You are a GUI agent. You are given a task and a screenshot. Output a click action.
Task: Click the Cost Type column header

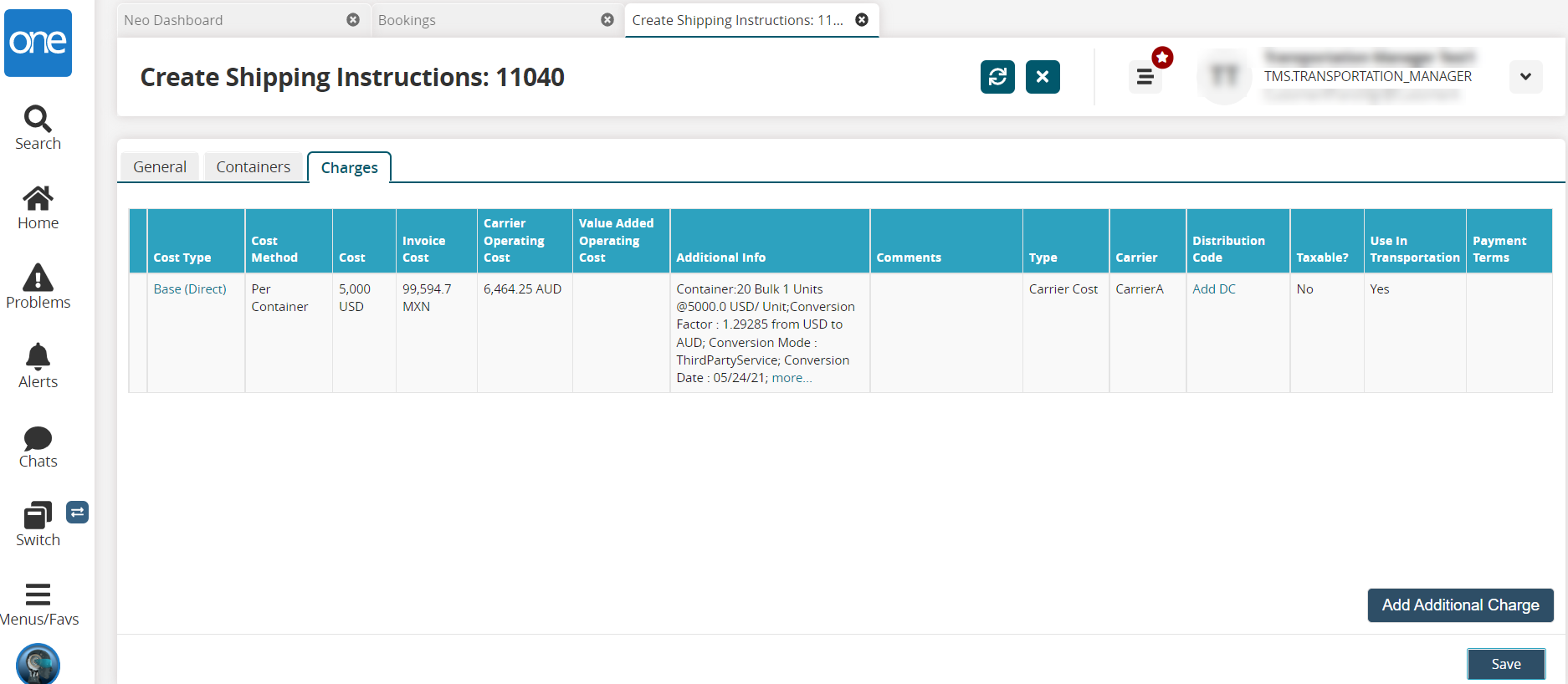tap(196, 241)
